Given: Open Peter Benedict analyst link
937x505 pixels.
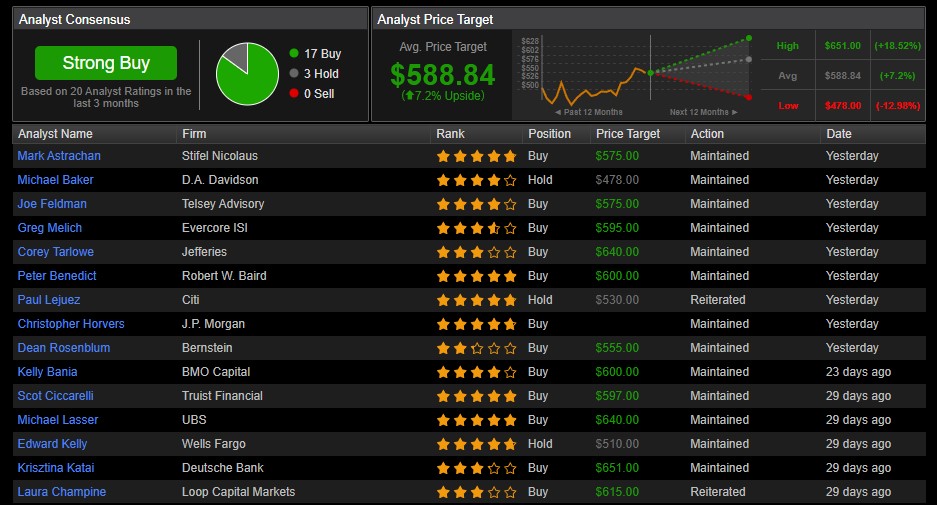Looking at the screenshot, I should (57, 276).
